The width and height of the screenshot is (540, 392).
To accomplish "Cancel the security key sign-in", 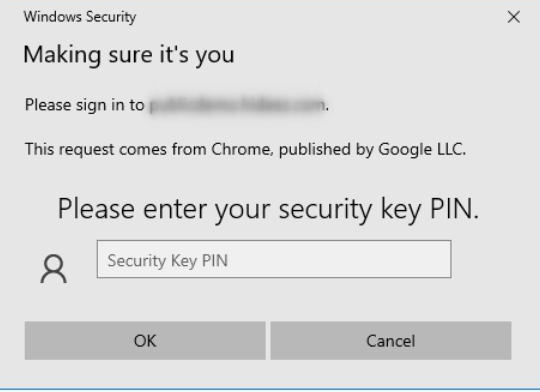I will [x=391, y=341].
